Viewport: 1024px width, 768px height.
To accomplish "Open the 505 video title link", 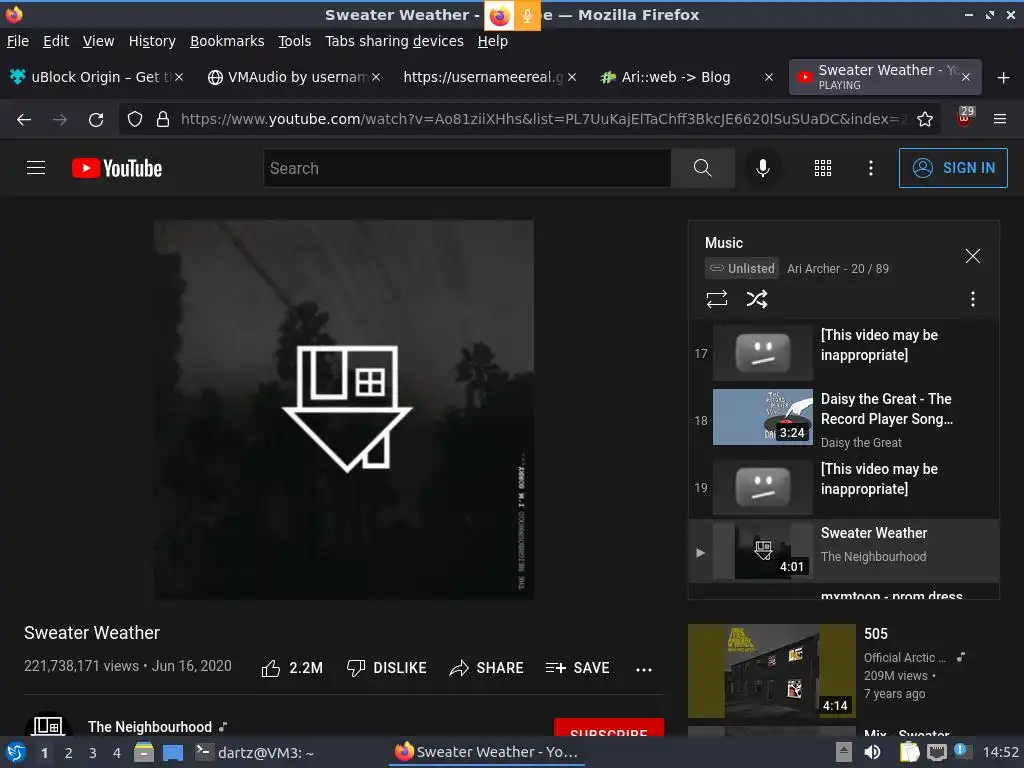I will (876, 633).
